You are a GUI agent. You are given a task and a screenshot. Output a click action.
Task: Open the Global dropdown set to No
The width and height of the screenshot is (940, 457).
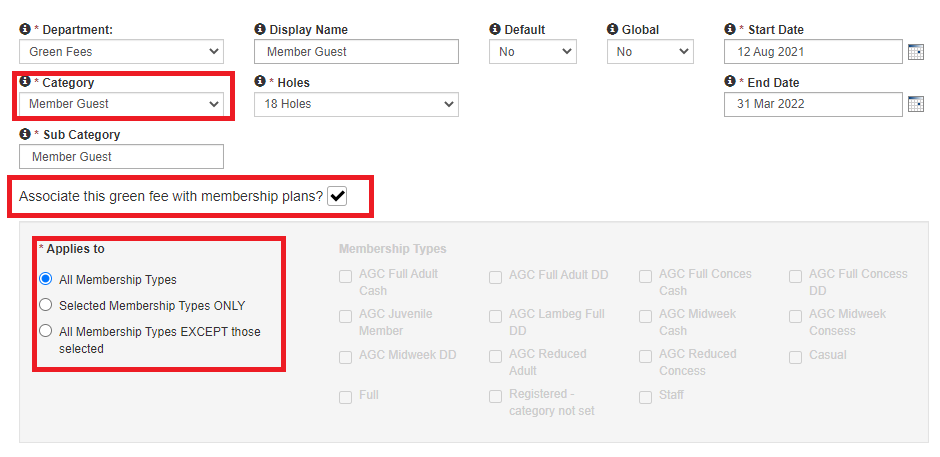click(650, 52)
